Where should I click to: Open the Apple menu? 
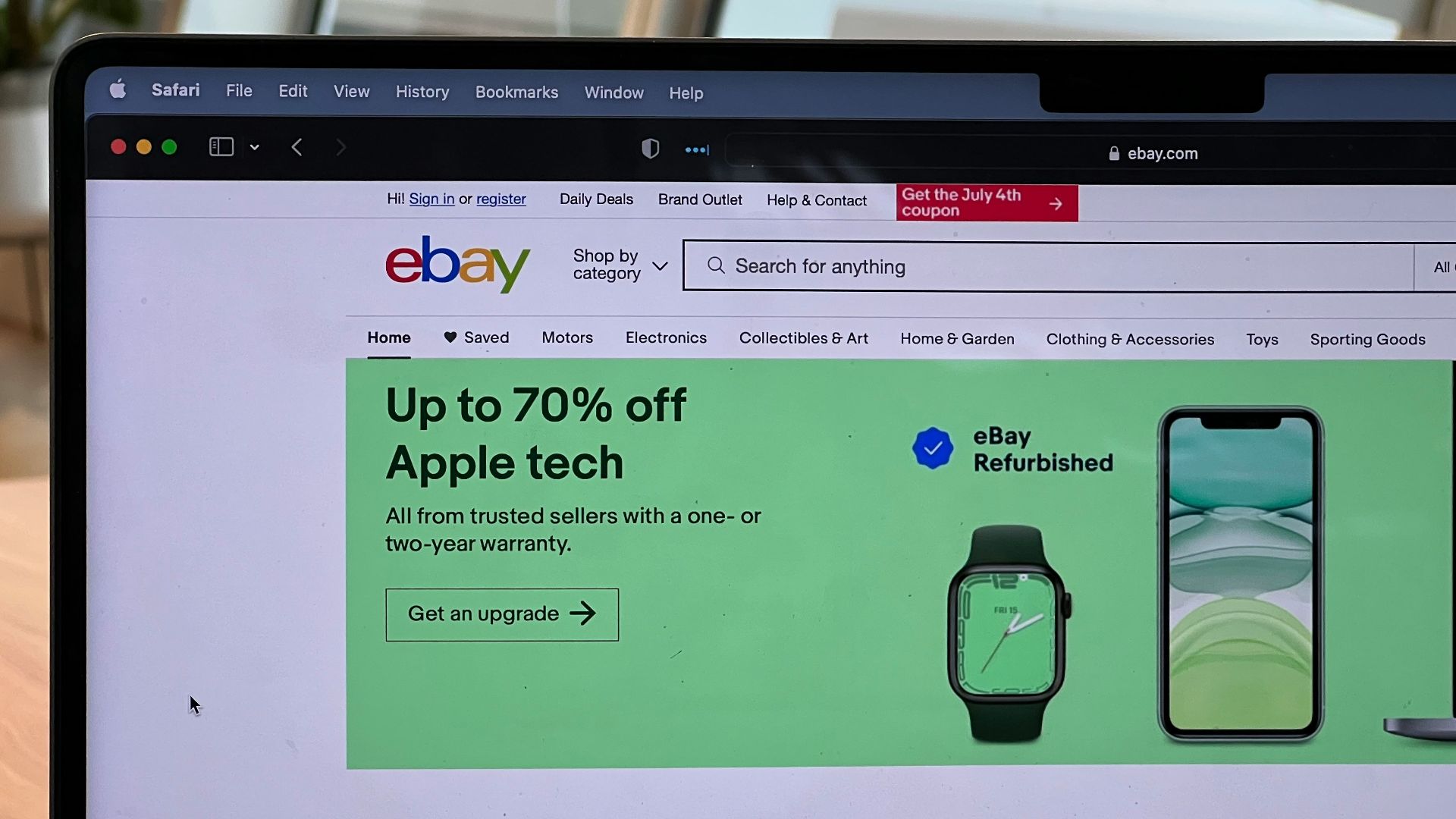(118, 89)
